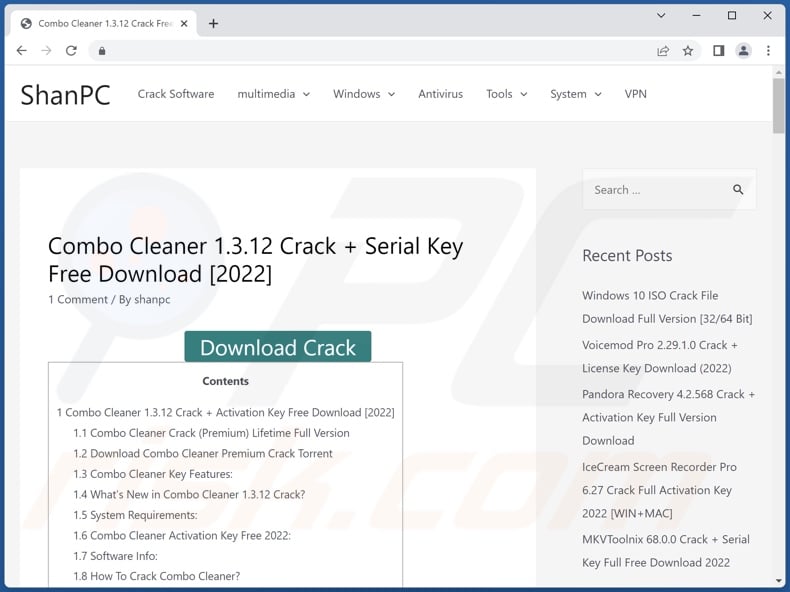The width and height of the screenshot is (790, 592).
Task: Open a new tab with plus icon
Action: (x=213, y=23)
